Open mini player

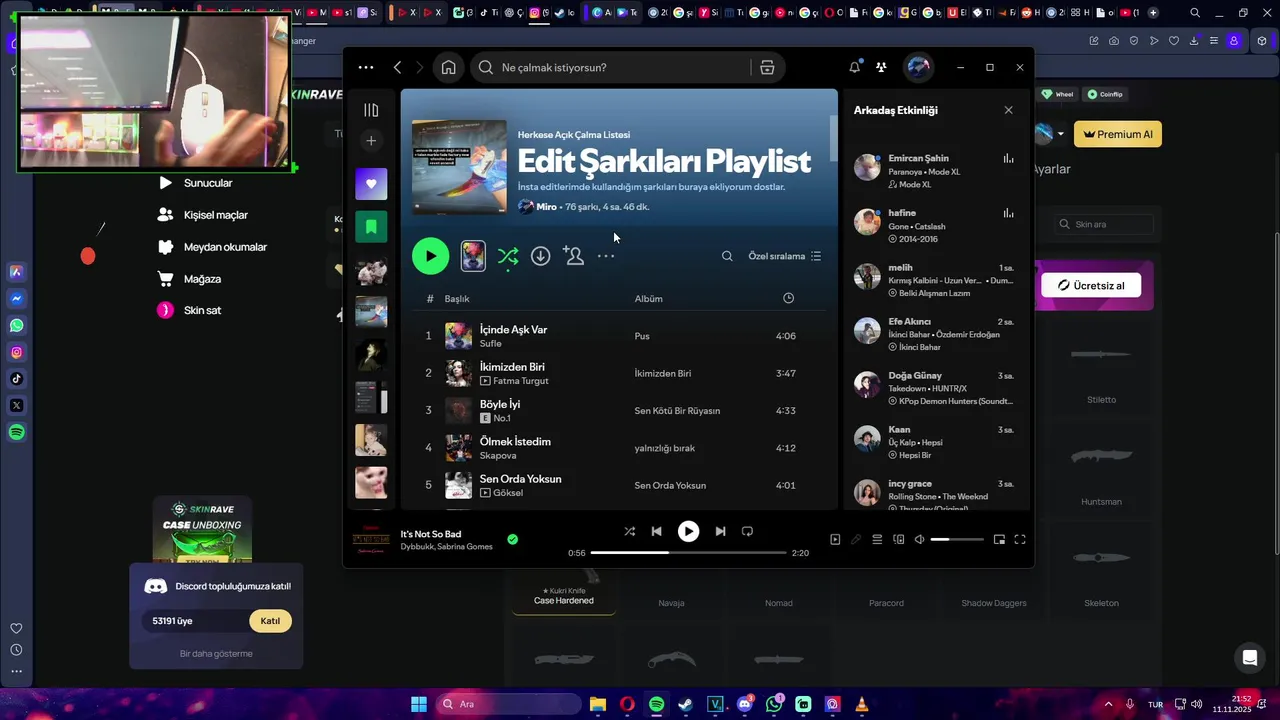[x=999, y=540]
